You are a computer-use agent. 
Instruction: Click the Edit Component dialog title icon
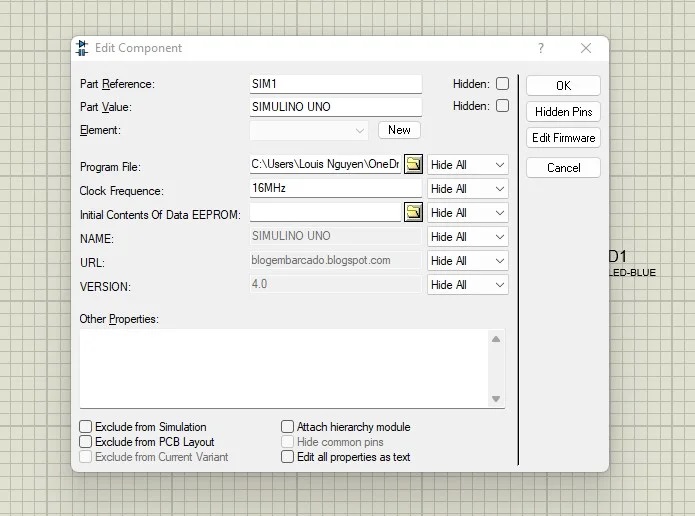[82, 48]
